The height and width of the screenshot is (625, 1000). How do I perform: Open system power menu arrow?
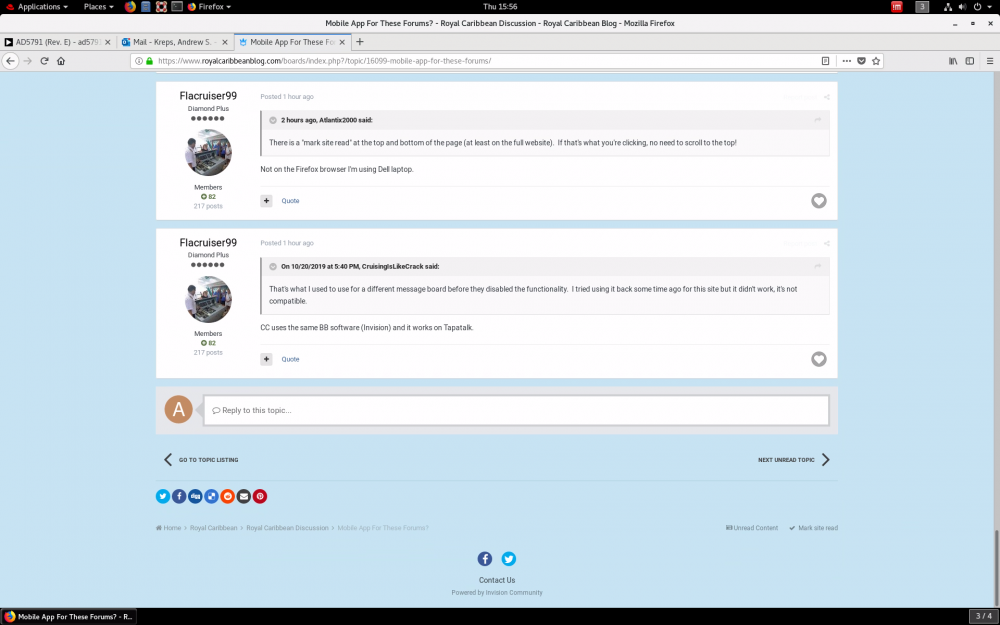[x=991, y=6]
